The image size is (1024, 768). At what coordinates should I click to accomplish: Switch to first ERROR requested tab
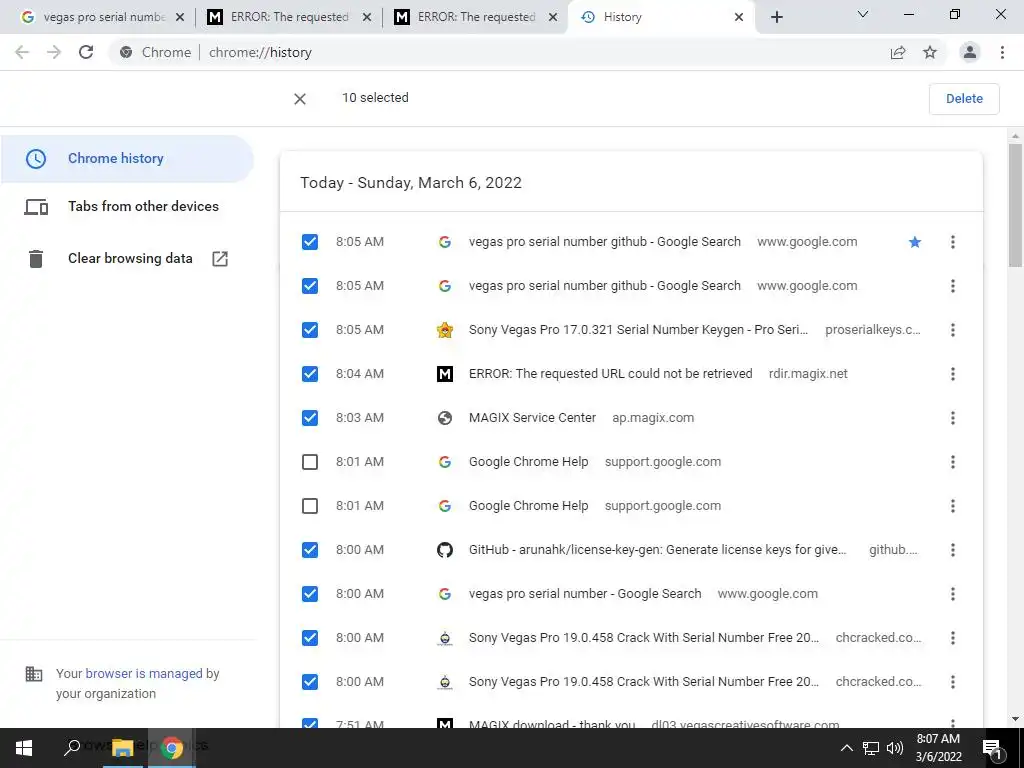pyautogui.click(x=289, y=17)
